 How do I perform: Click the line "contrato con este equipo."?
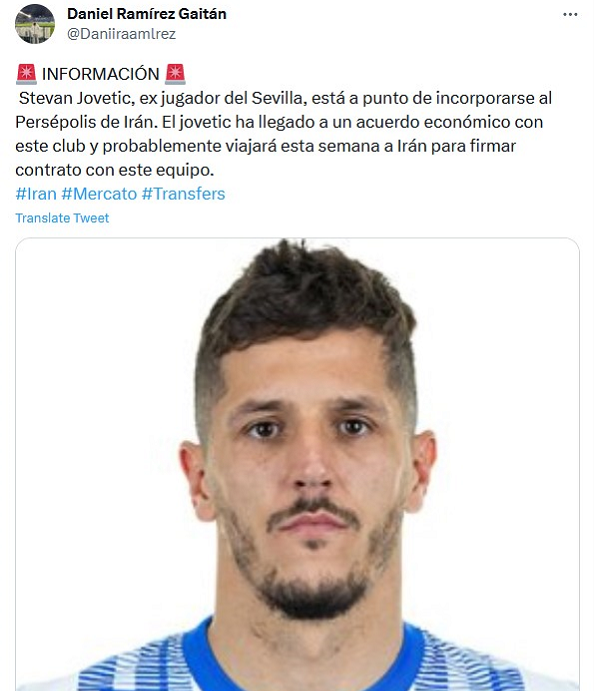[115, 170]
